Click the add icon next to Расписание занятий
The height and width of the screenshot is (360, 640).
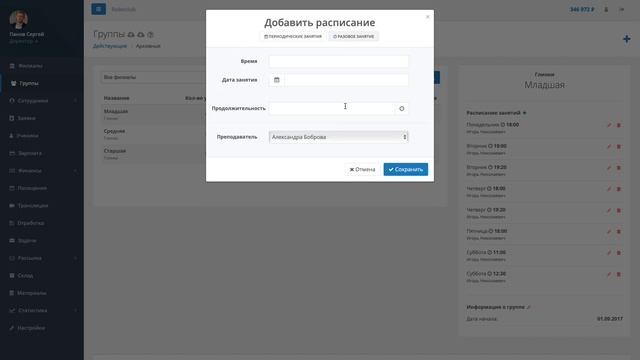pos(524,113)
